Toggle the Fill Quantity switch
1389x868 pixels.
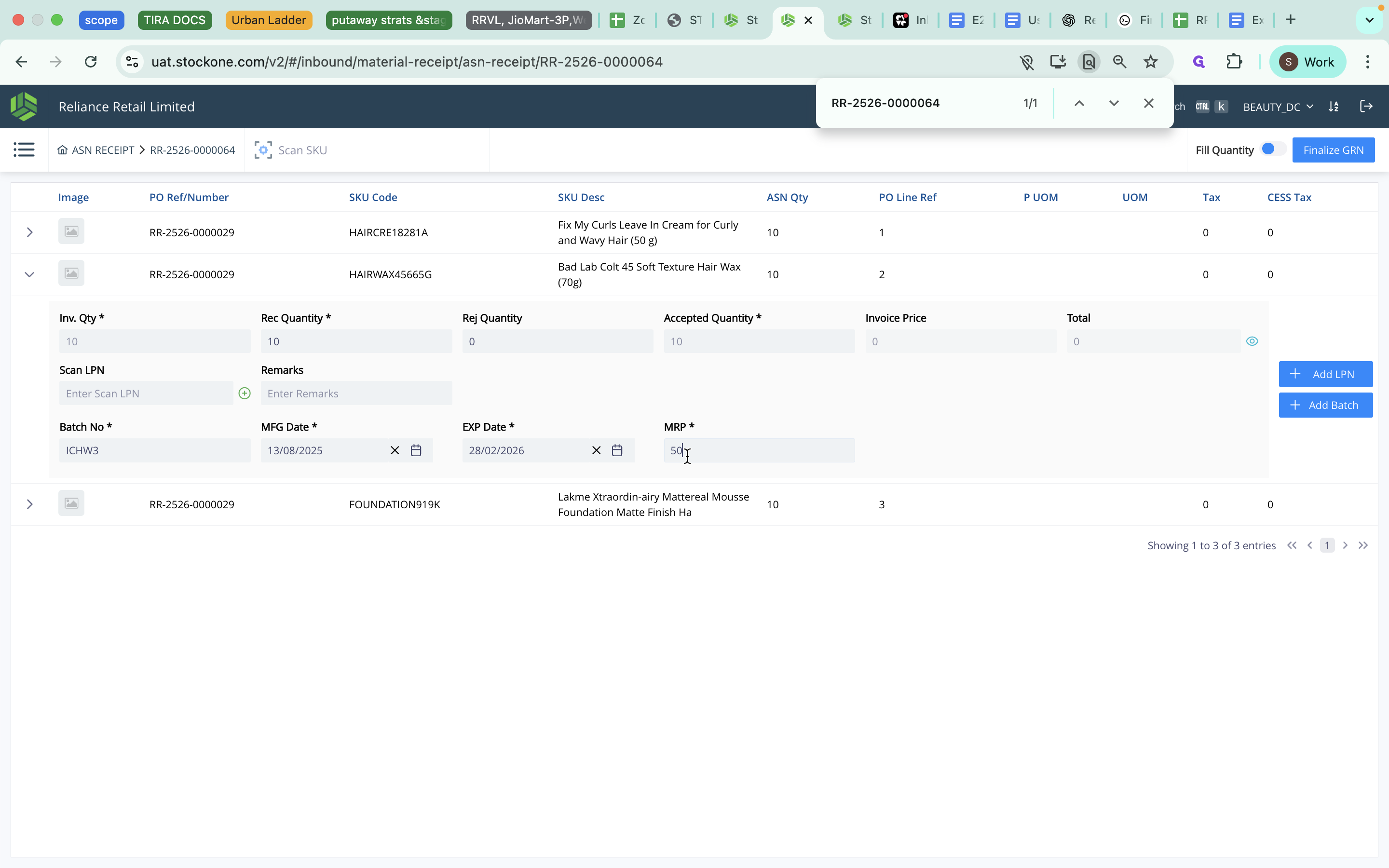1269,149
